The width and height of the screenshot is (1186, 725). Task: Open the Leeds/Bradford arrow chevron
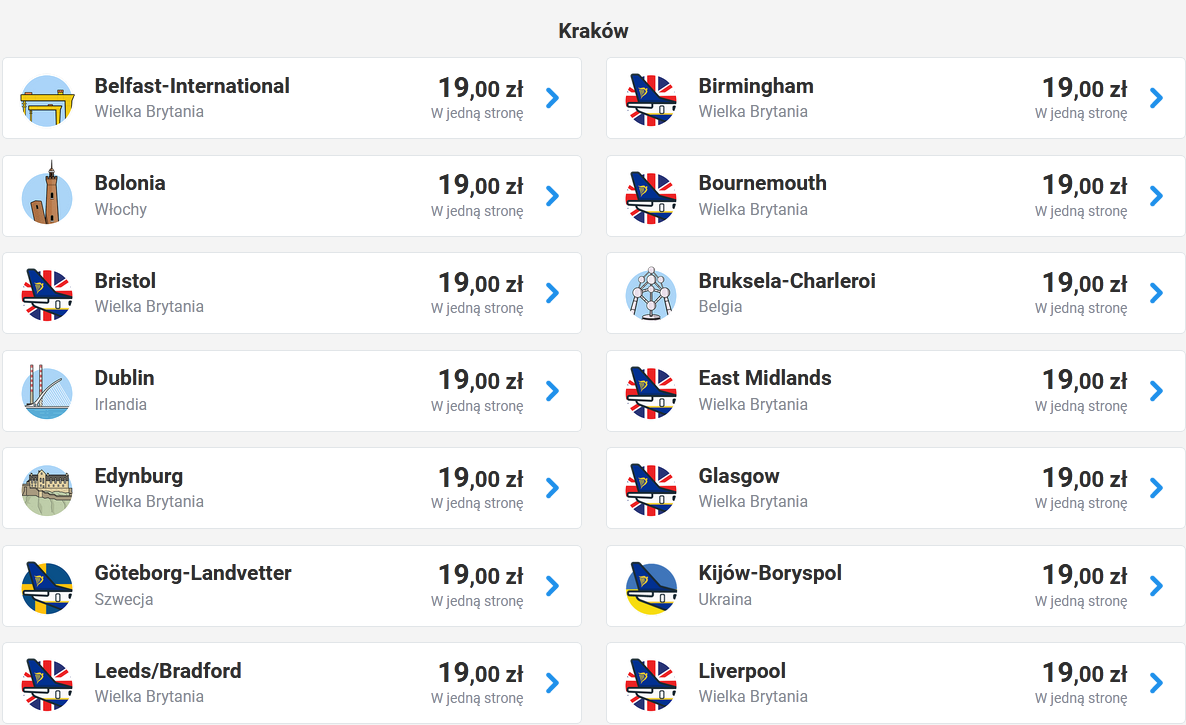pyautogui.click(x=553, y=683)
